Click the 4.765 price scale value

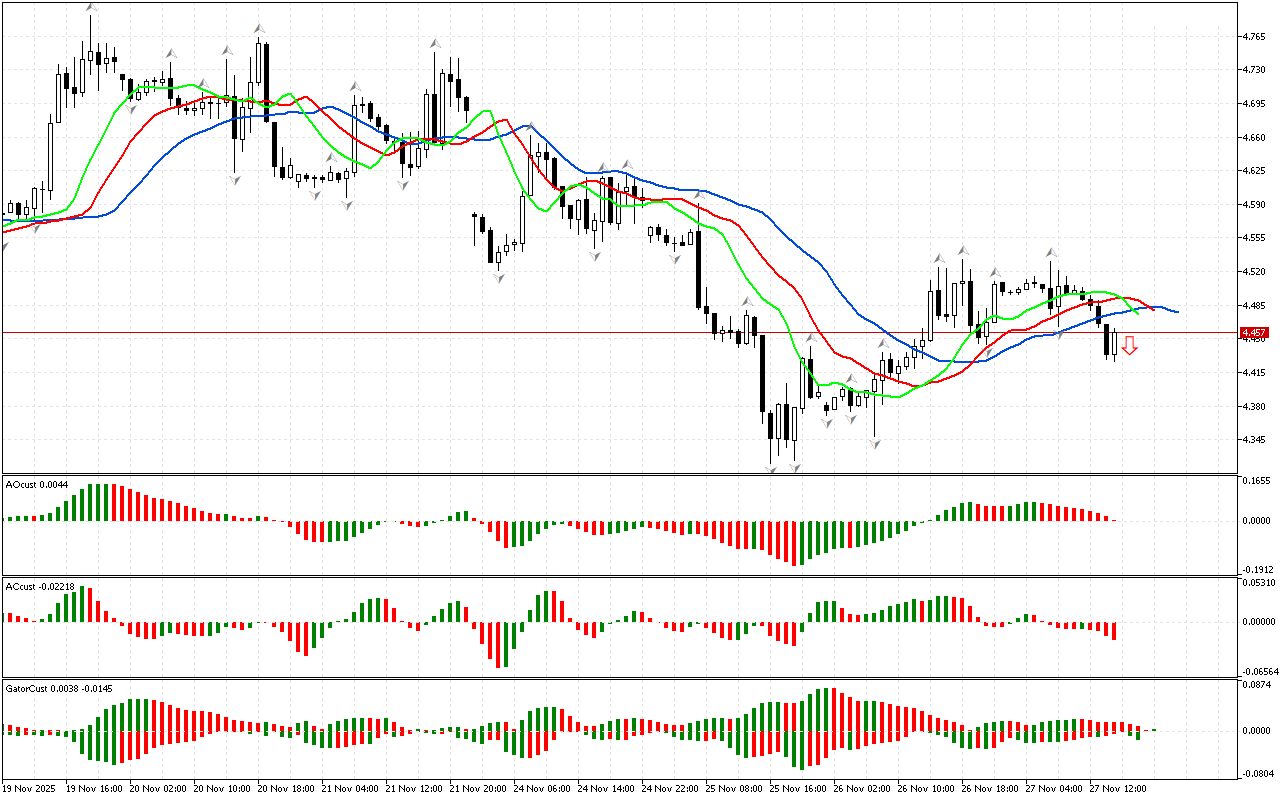1252,37
